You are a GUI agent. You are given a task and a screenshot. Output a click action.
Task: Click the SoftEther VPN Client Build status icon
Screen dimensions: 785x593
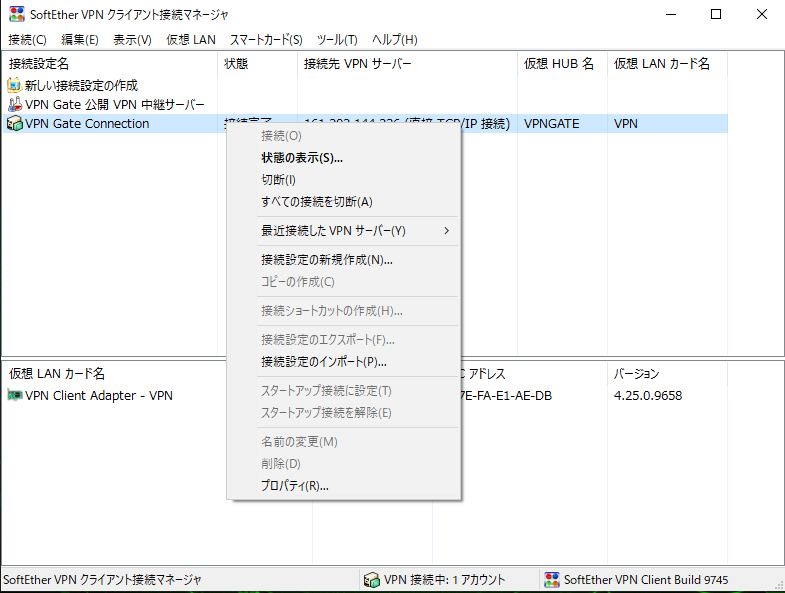[x=551, y=579]
